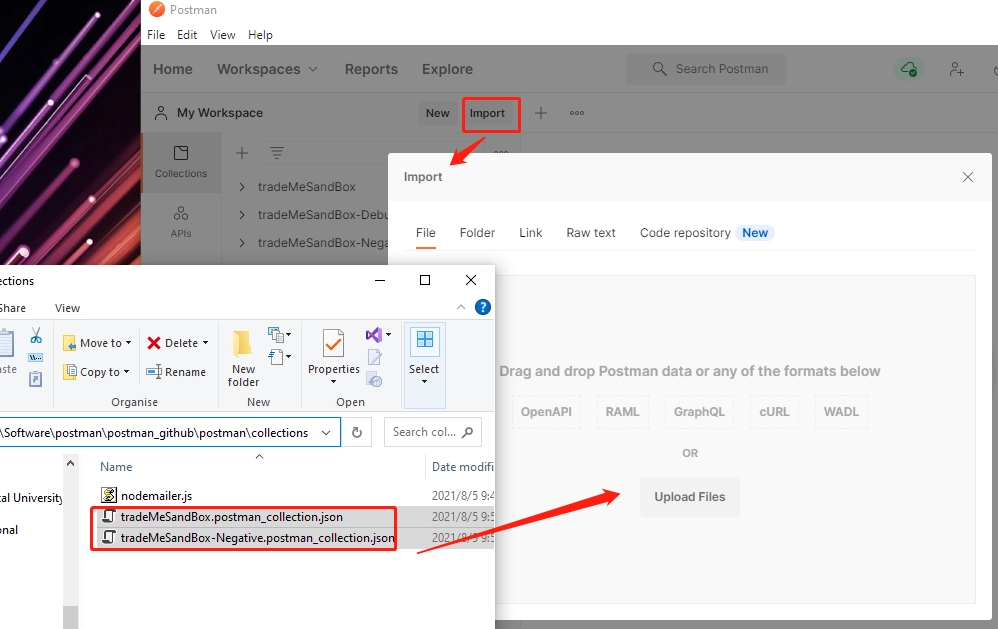
Task: Open the File menu in Postman
Action: tap(156, 35)
